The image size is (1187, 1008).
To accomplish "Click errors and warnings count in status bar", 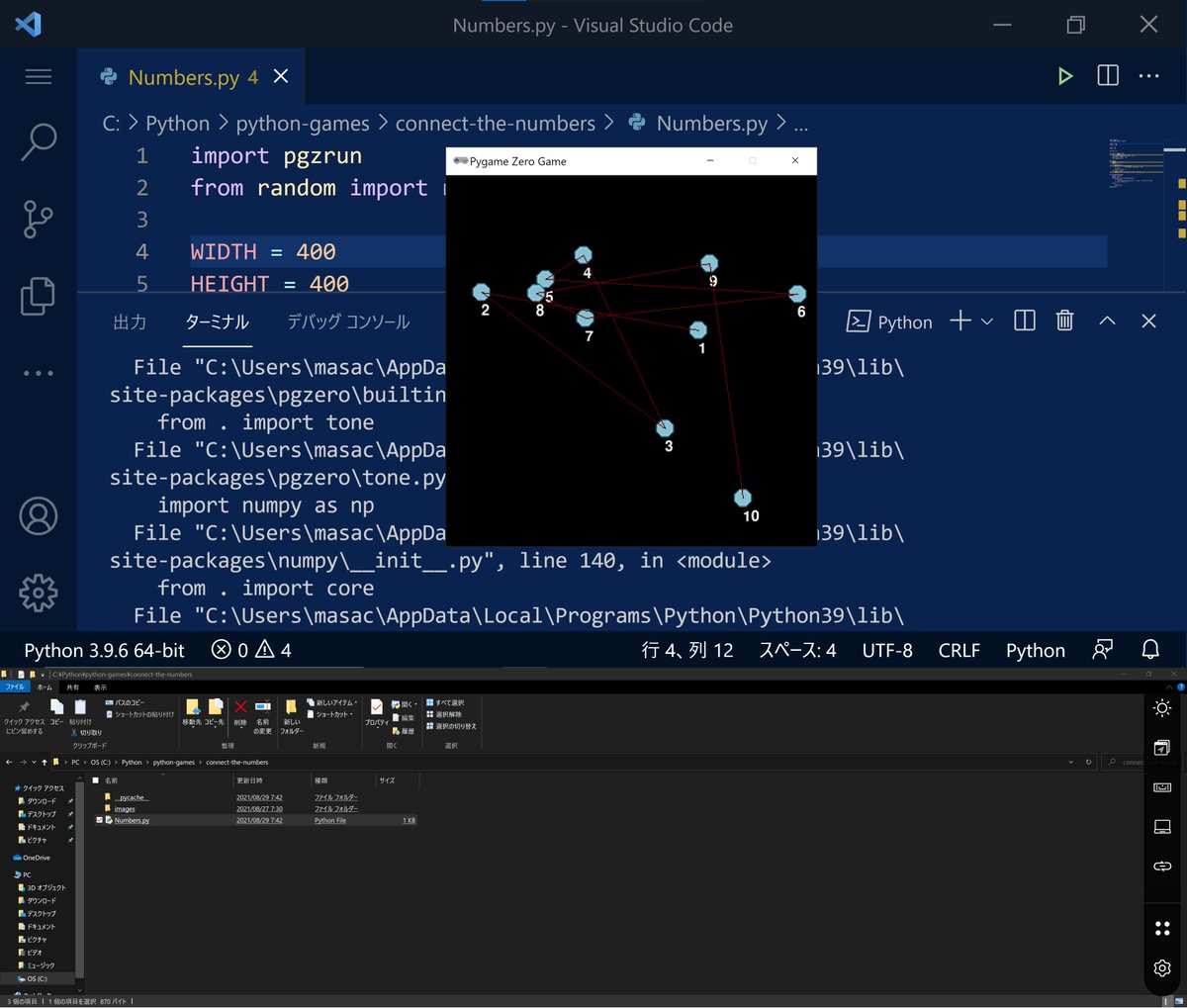I will click(x=251, y=650).
